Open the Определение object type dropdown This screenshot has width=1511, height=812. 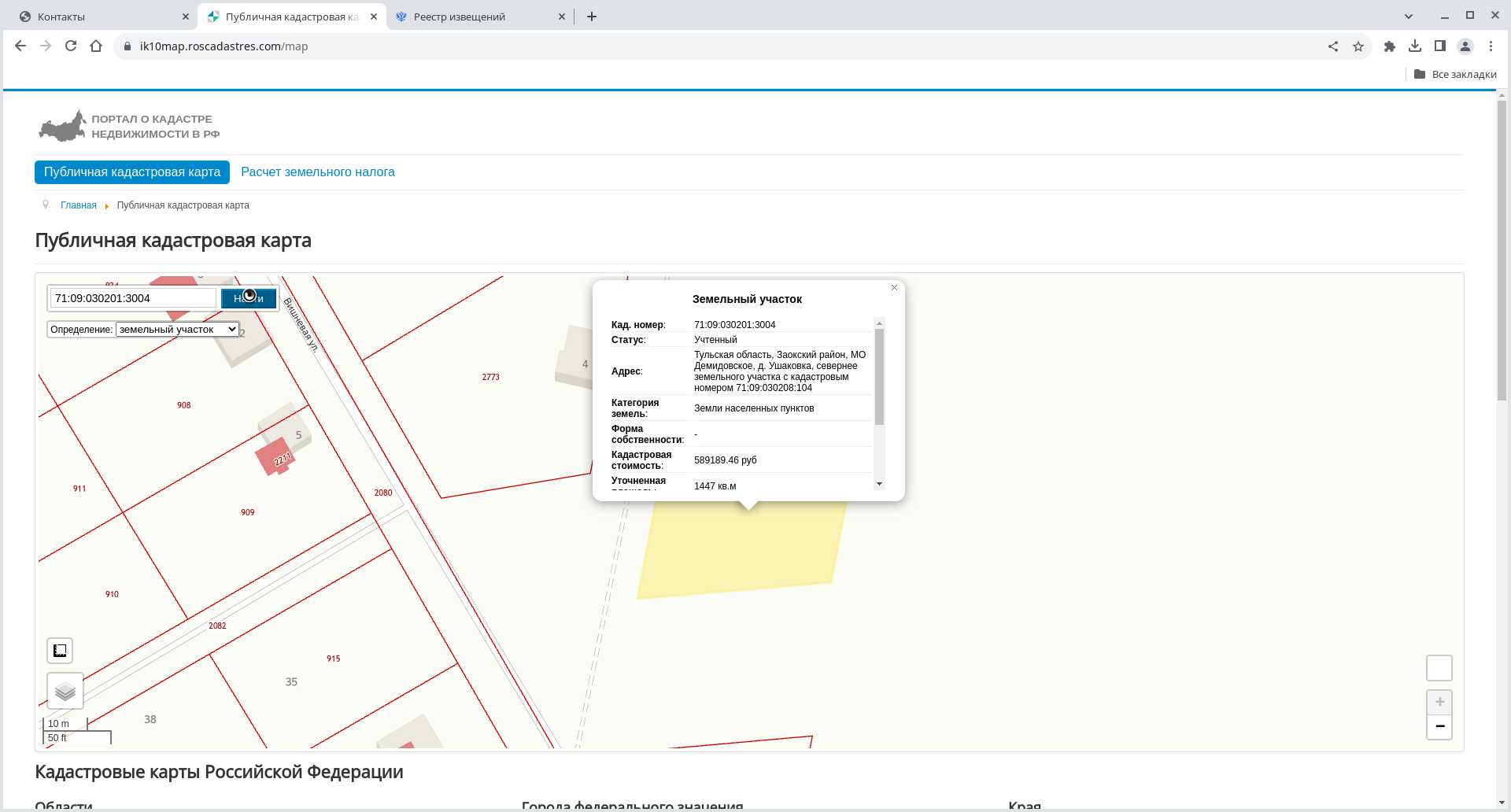point(177,330)
